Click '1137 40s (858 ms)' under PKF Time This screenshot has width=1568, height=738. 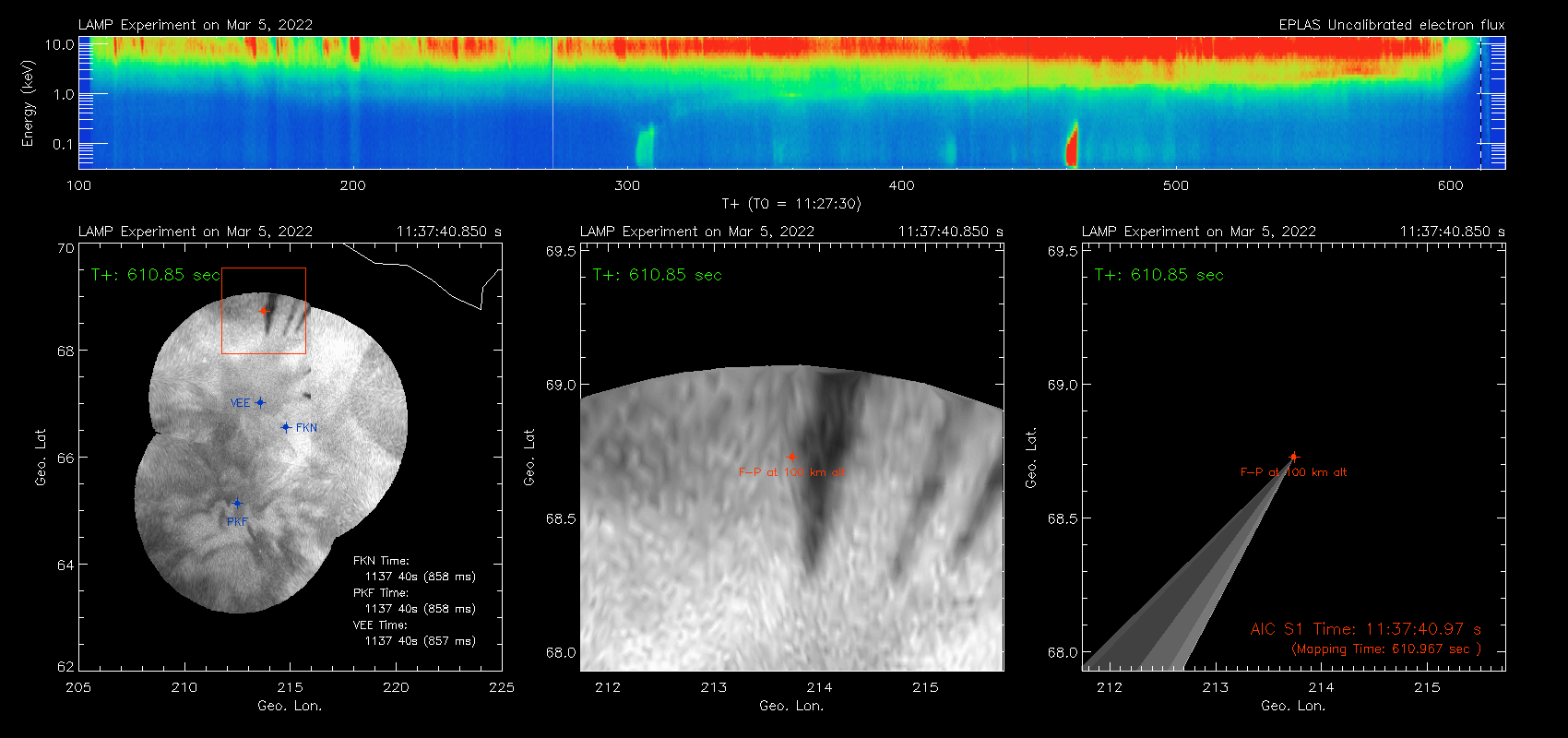pyautogui.click(x=421, y=609)
